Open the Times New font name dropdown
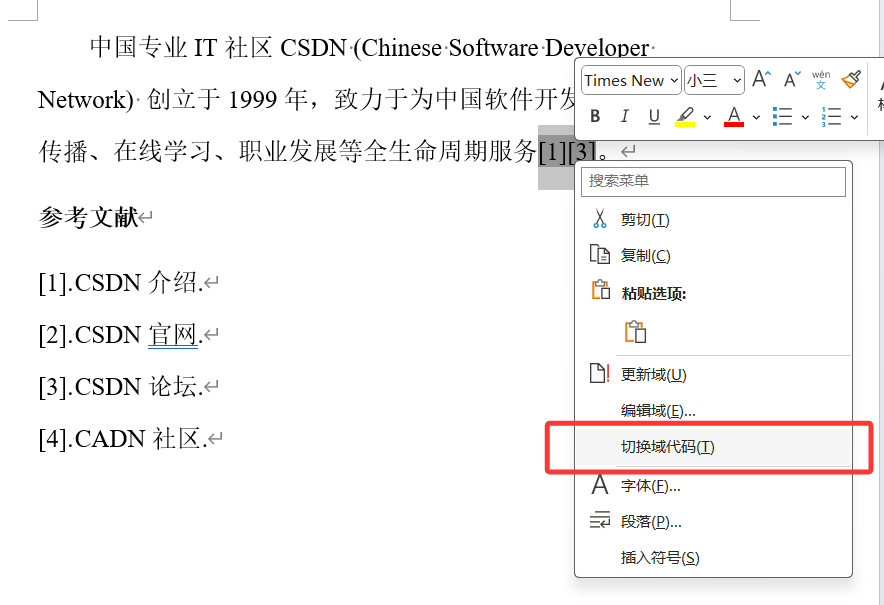 pos(631,81)
